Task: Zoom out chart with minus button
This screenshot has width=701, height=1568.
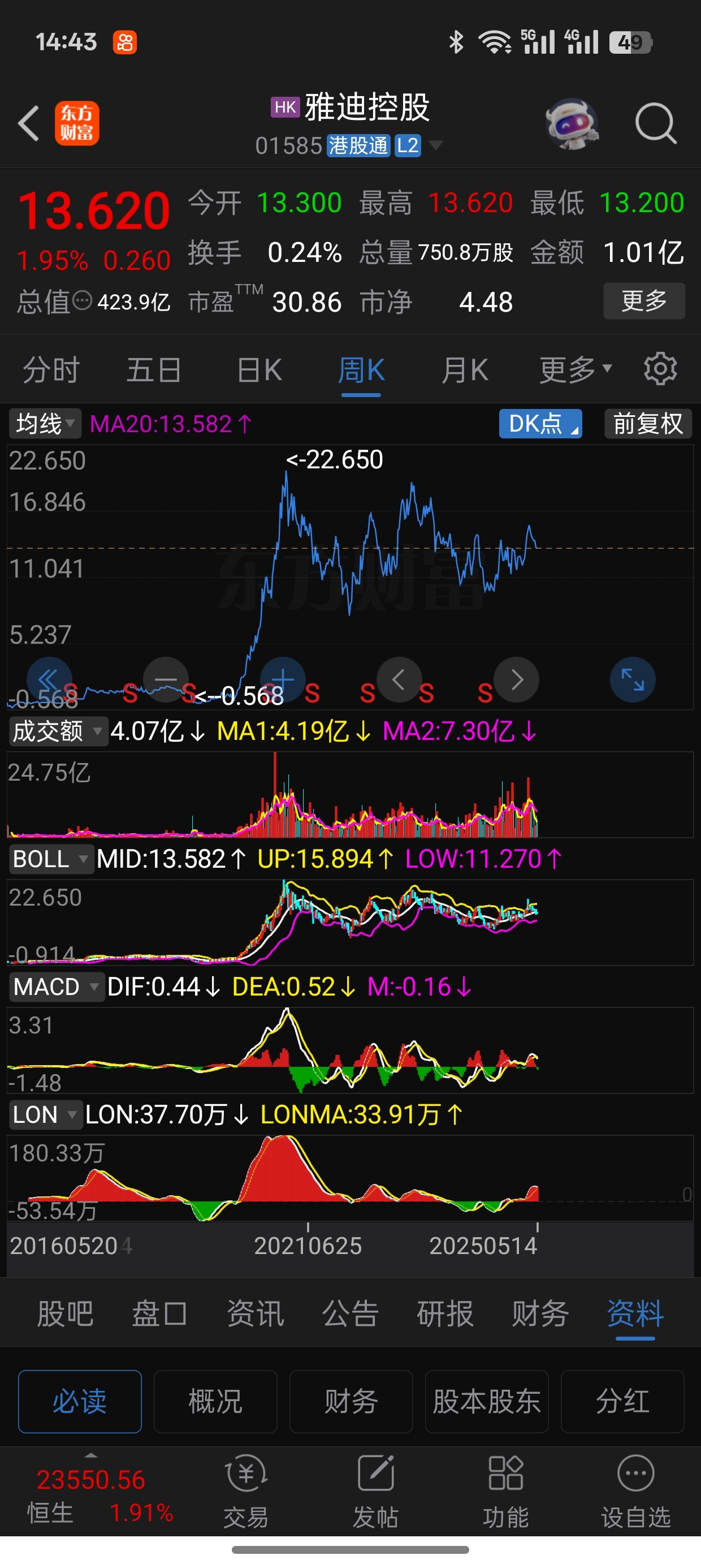Action: 166,679
